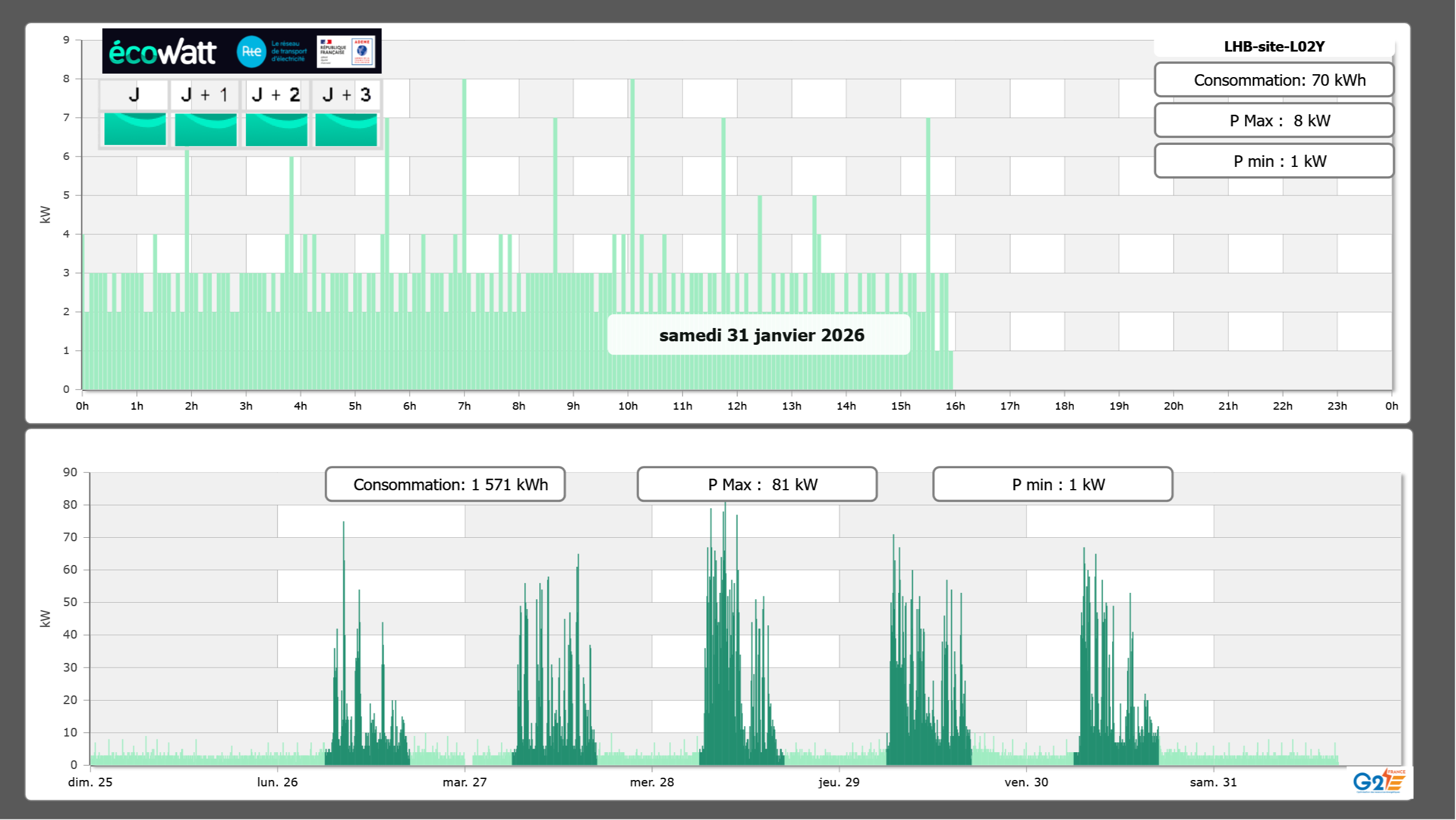Click the green J + 2 signal icon

[x=276, y=129]
